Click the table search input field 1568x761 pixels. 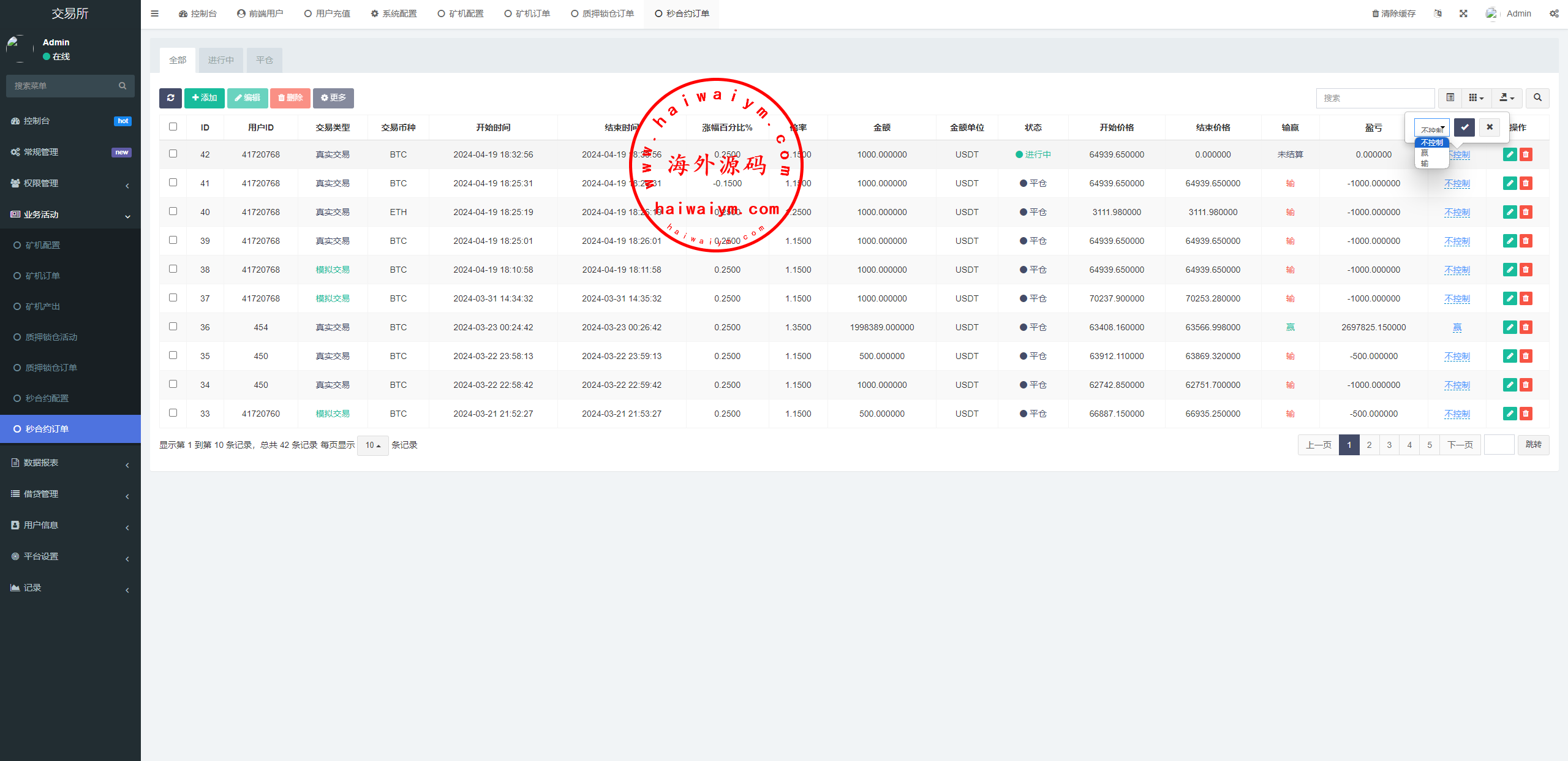(x=1374, y=98)
